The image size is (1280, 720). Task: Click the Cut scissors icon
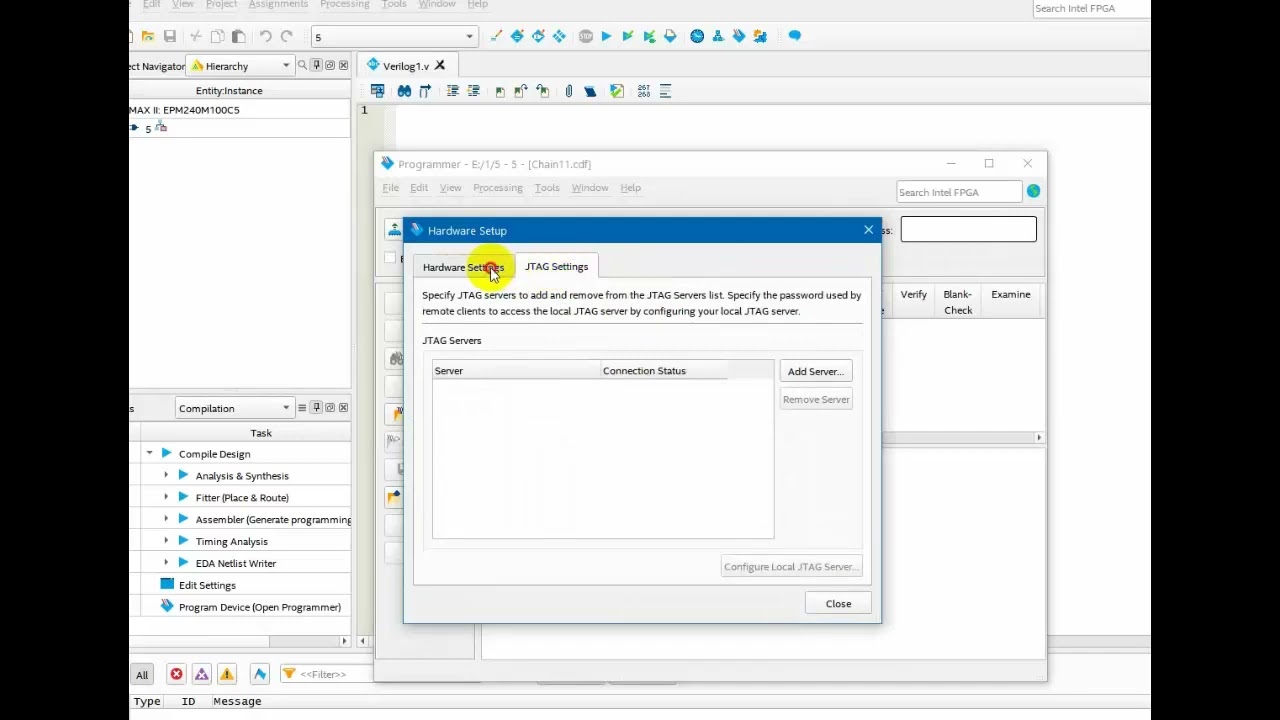click(x=196, y=37)
